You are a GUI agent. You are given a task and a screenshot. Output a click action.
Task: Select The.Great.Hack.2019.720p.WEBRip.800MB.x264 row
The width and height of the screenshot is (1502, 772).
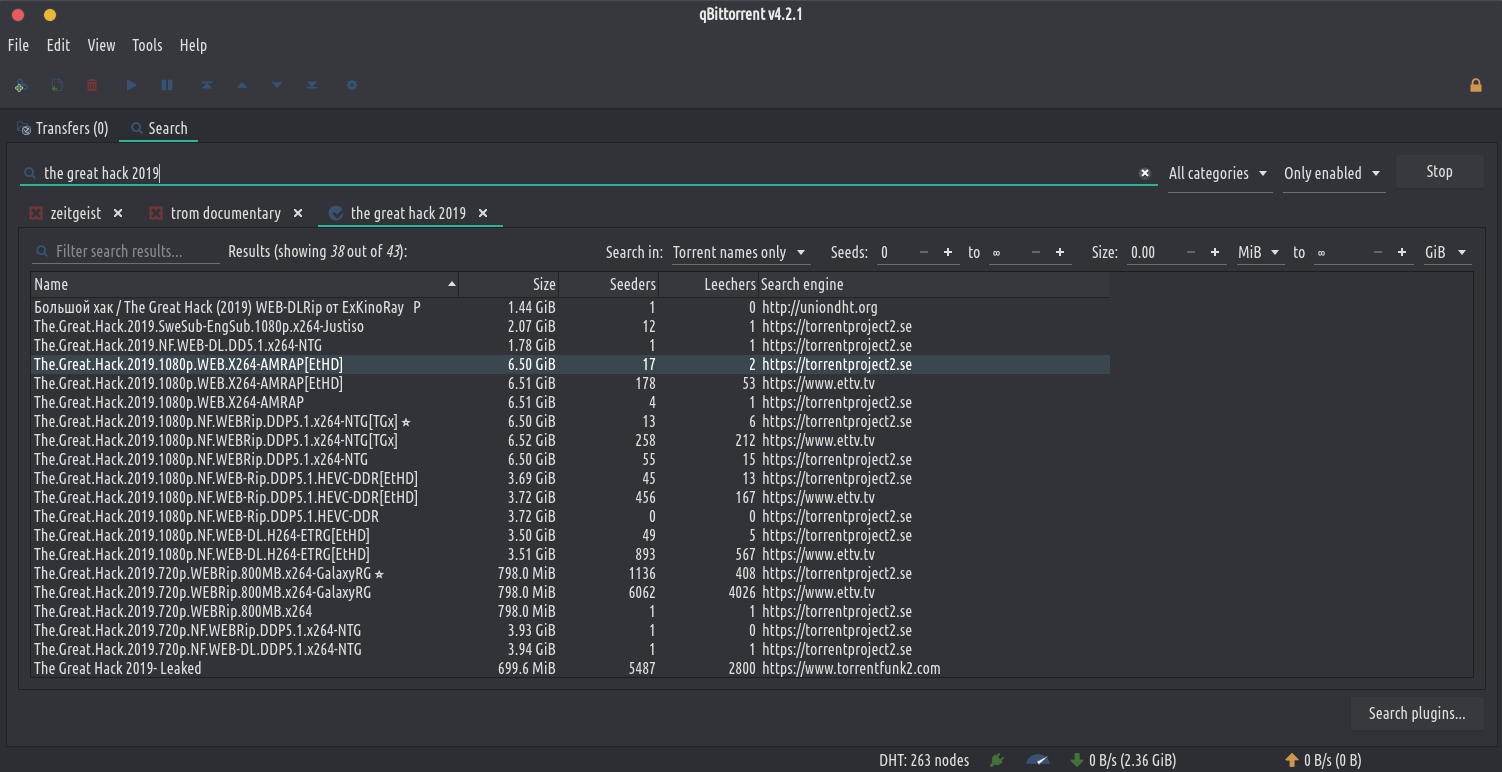coord(570,612)
